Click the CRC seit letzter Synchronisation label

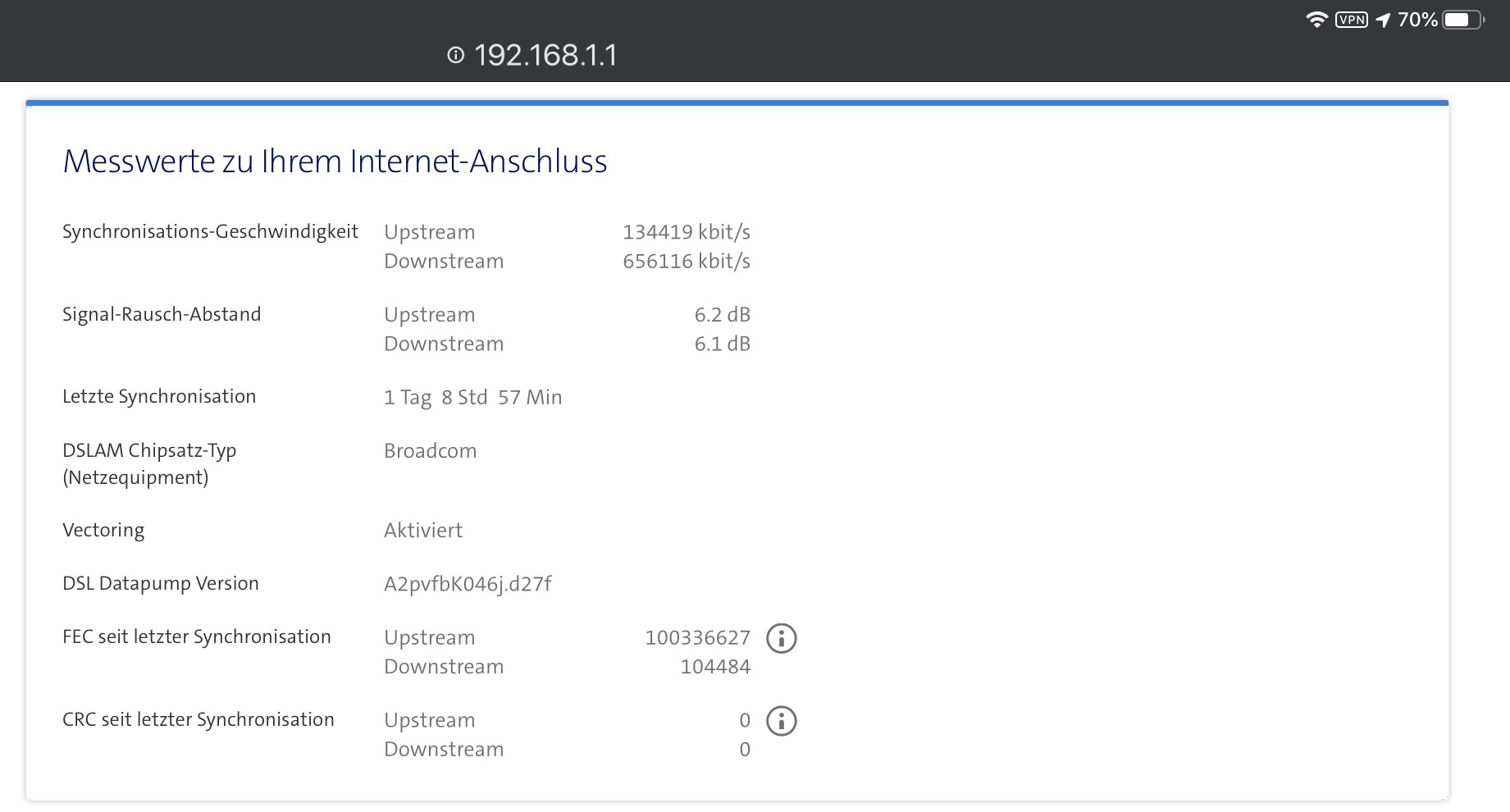pos(198,719)
